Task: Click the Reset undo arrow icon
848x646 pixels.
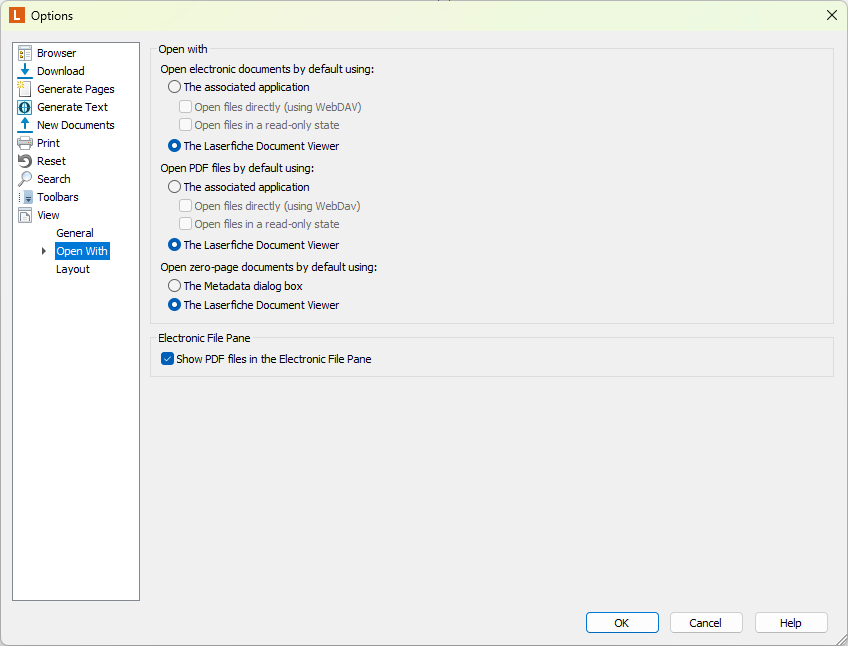Action: (25, 161)
